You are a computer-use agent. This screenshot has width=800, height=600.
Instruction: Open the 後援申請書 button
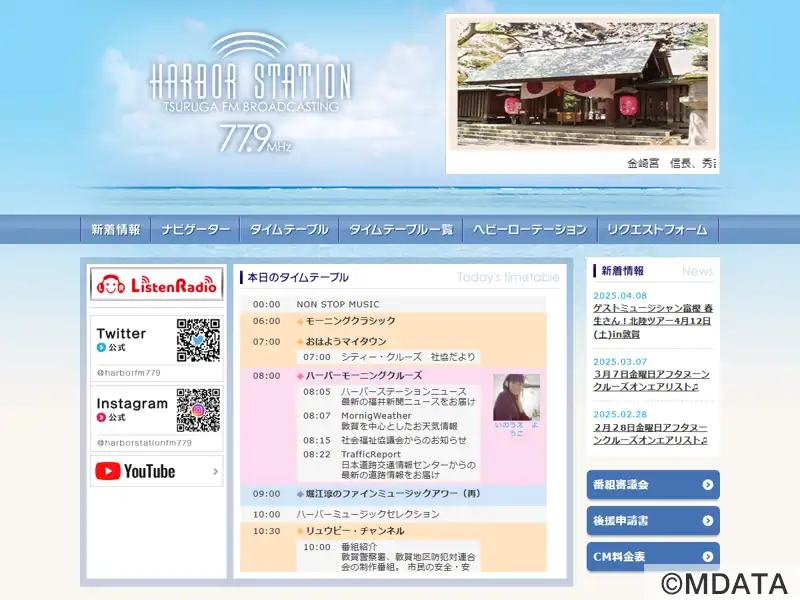click(653, 520)
